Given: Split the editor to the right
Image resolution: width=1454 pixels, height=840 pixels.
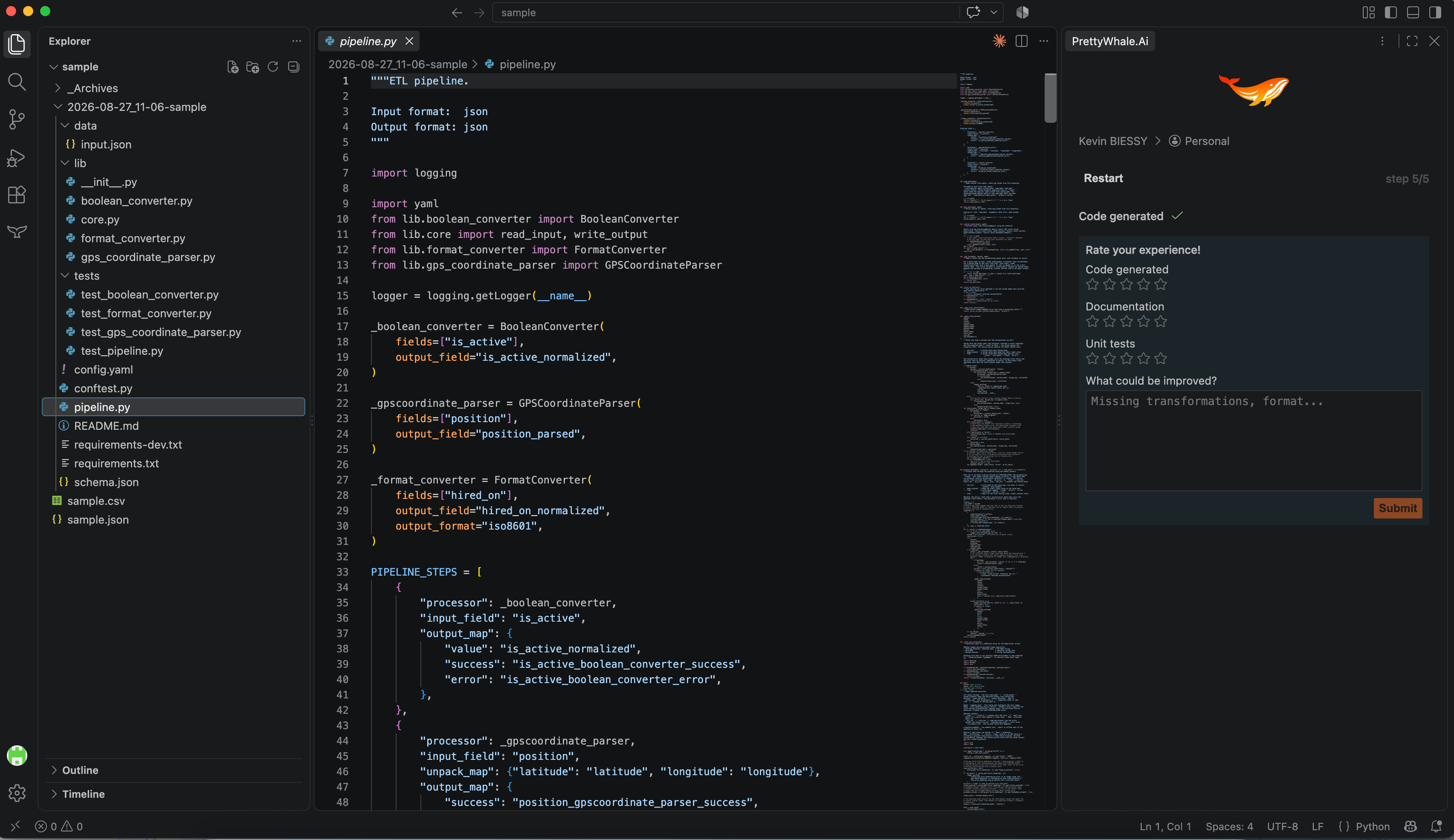Looking at the screenshot, I should click(1022, 41).
